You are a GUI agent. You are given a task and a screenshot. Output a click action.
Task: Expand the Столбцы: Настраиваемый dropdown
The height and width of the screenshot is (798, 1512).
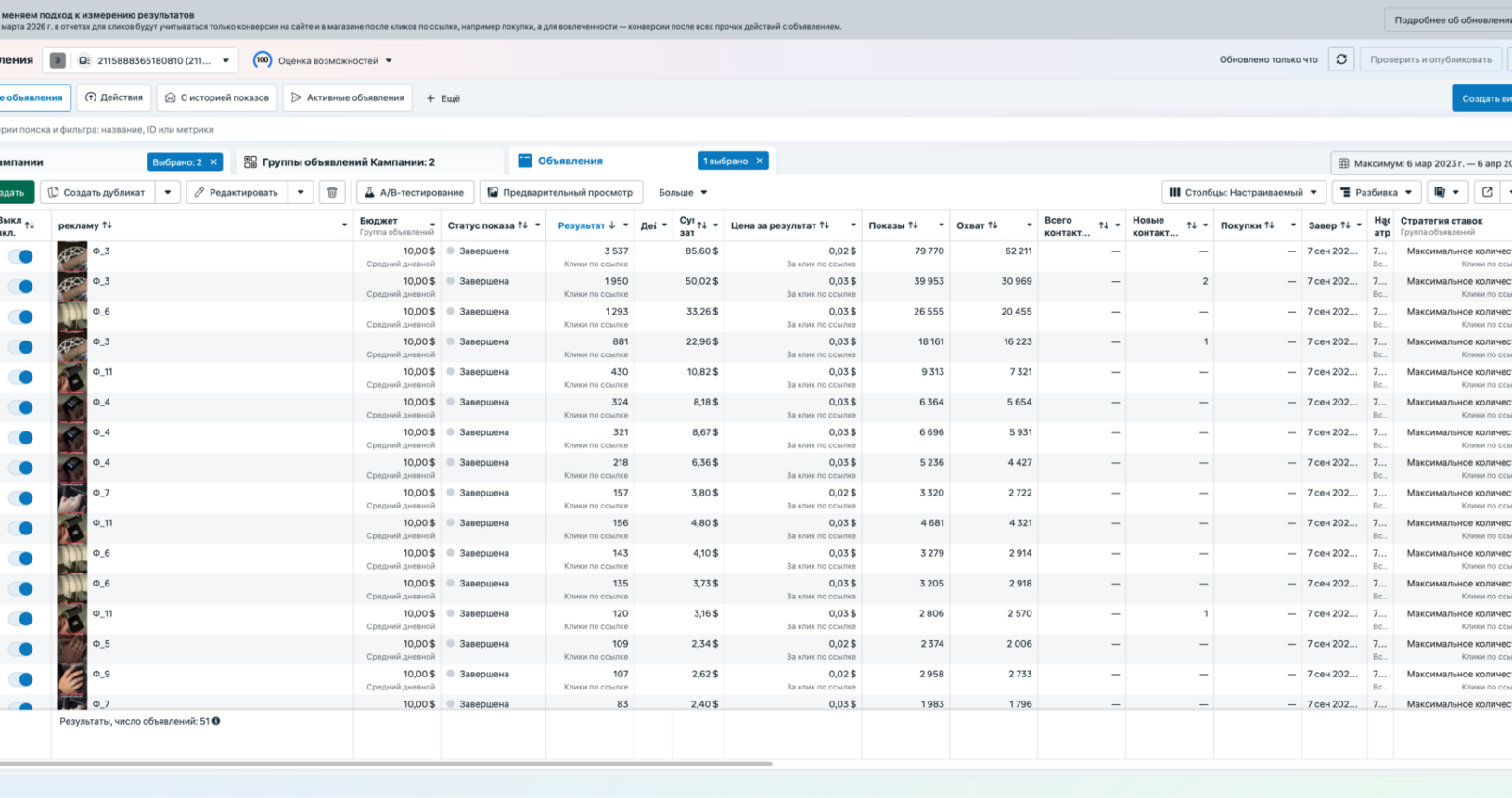point(1243,192)
